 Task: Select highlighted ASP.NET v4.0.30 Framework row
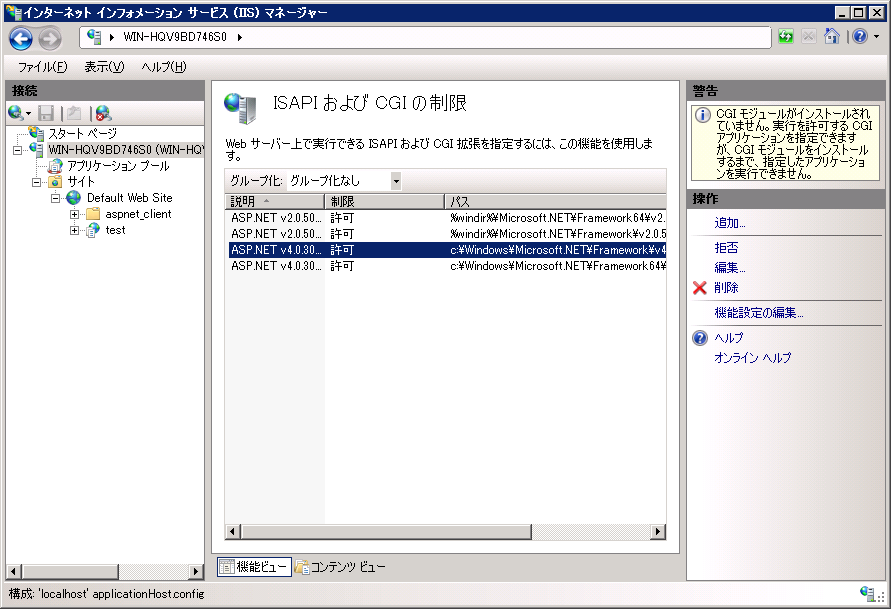(447, 250)
